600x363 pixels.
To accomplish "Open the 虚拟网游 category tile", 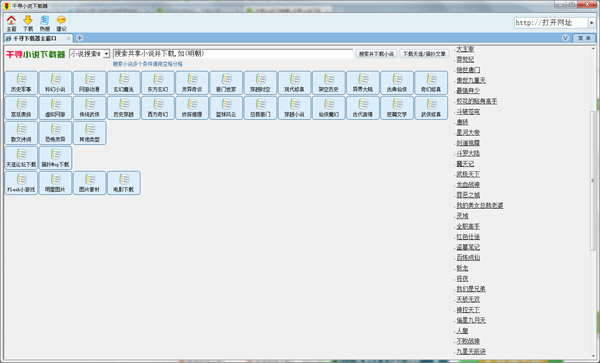I will (55, 108).
